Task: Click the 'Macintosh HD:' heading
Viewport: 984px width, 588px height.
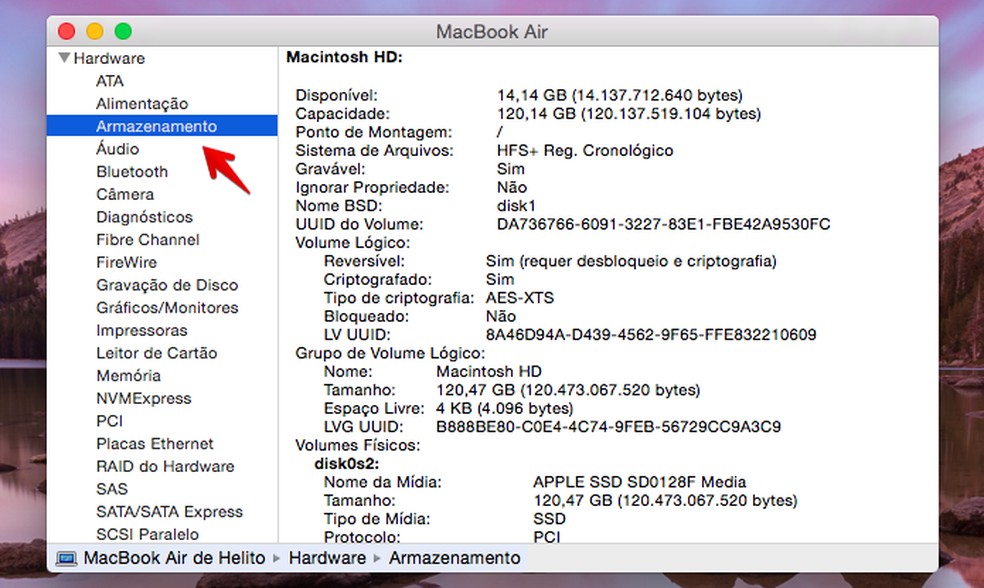Action: 345,57
